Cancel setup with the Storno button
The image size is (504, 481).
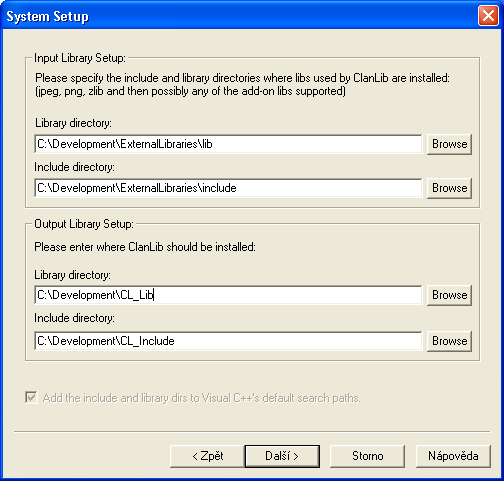click(367, 456)
